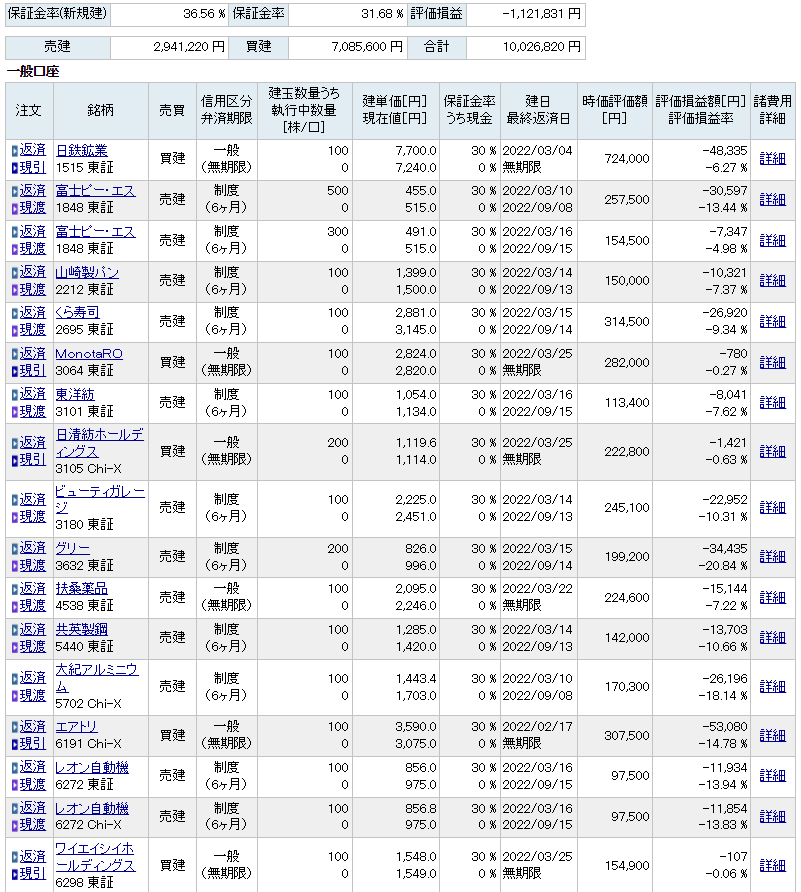Viewport: 801px width, 892px height.
Task: Click the 現引 arrow icon for MonotaRO
Action: tap(14, 371)
